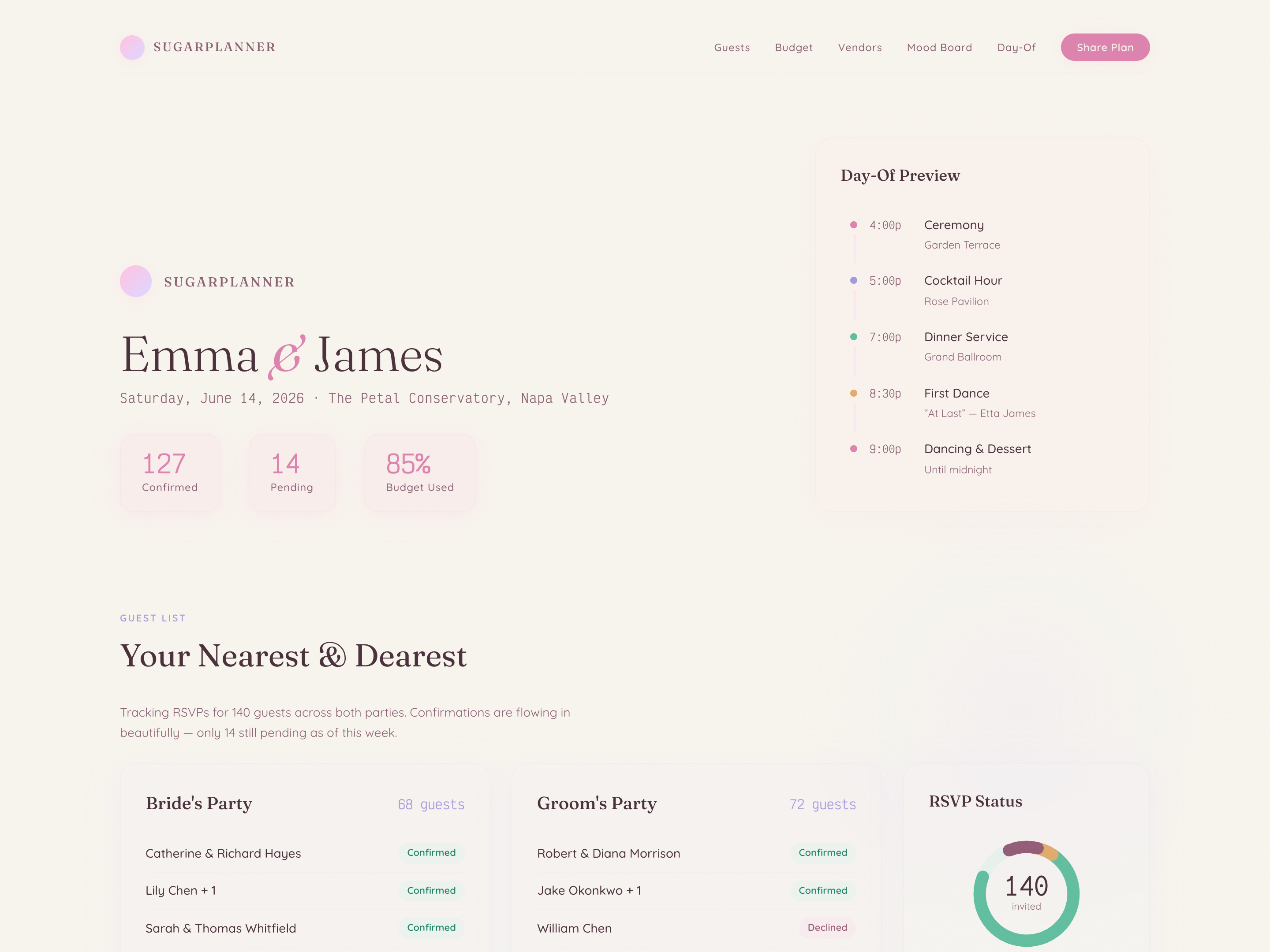Open the Vendors page link
Image resolution: width=1270 pixels, height=952 pixels.
[x=859, y=47]
